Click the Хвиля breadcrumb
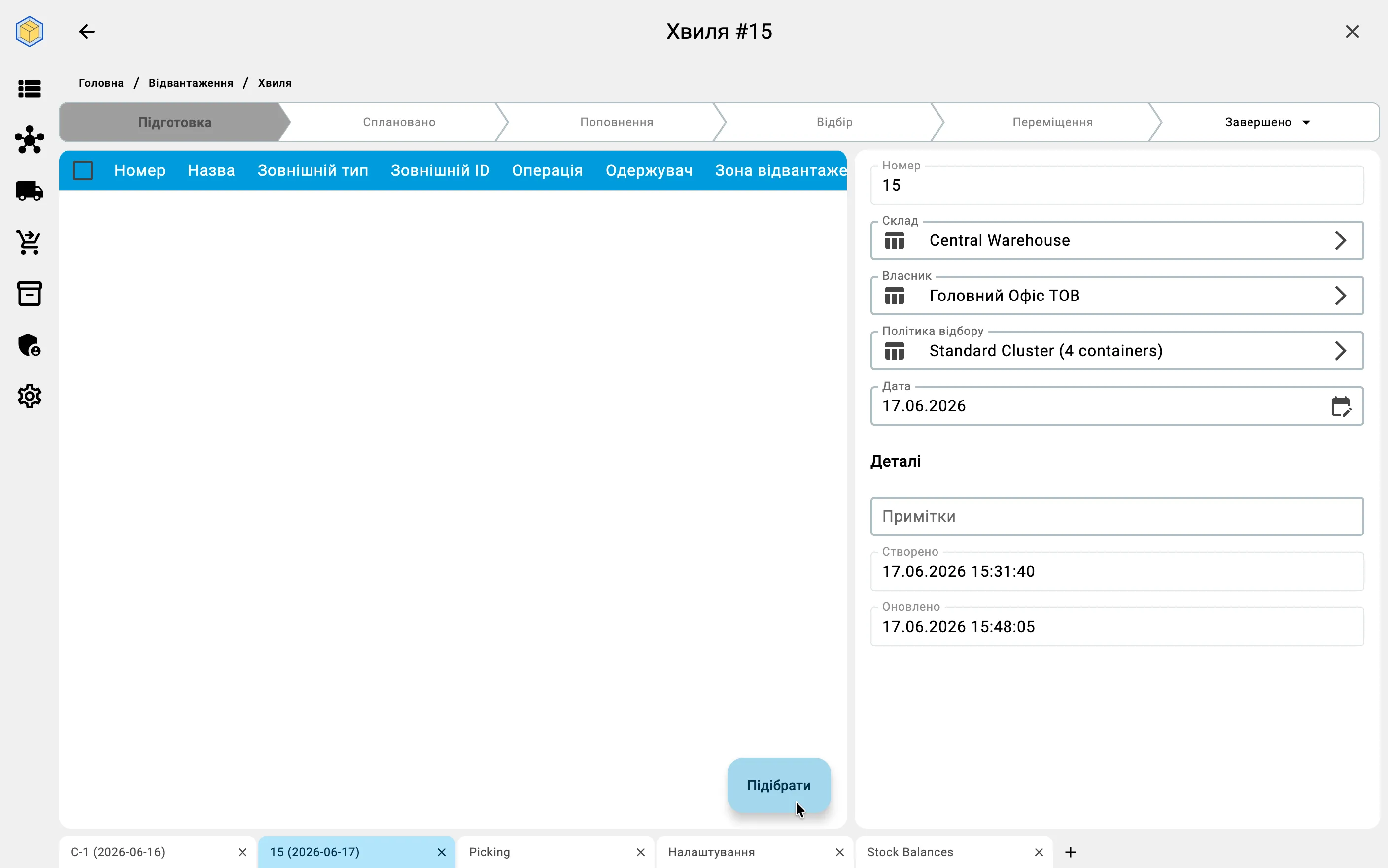This screenshot has width=1388, height=868. pos(275,83)
